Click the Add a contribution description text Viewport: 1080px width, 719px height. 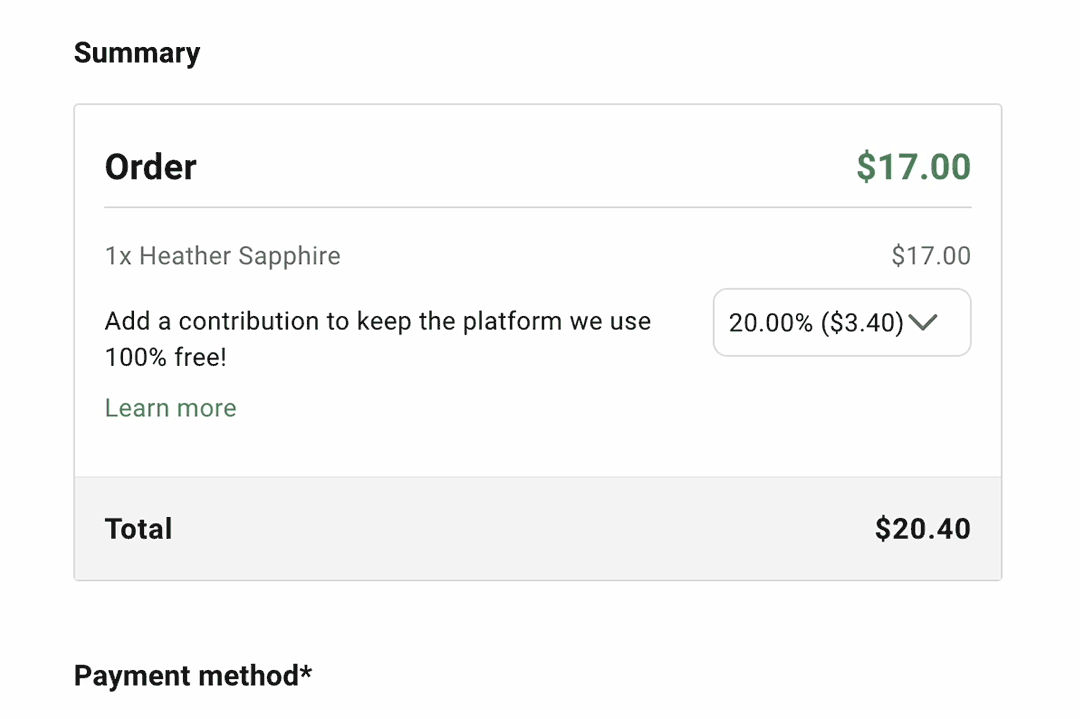point(377,322)
